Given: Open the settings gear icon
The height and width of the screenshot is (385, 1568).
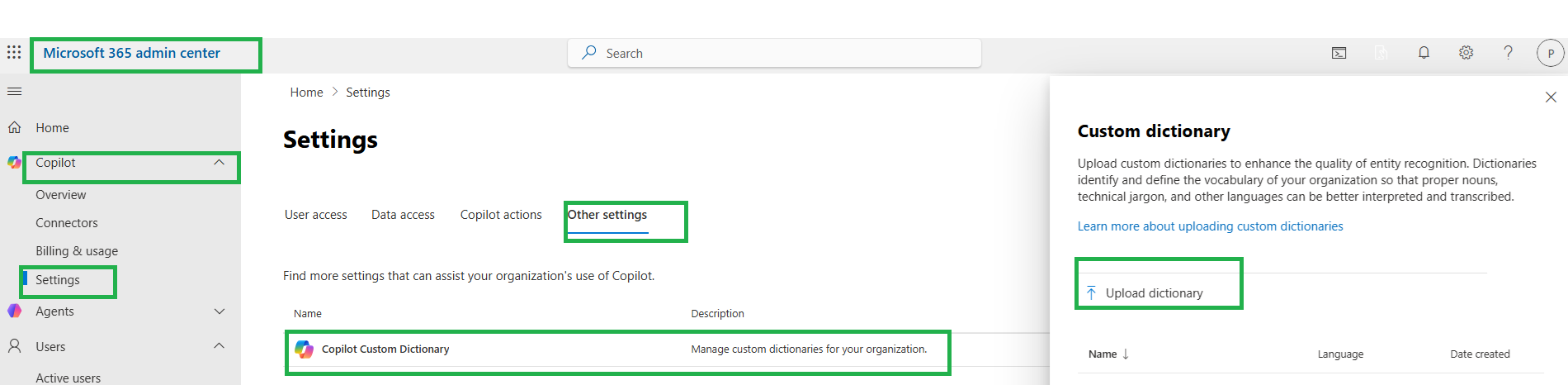Looking at the screenshot, I should (1466, 53).
